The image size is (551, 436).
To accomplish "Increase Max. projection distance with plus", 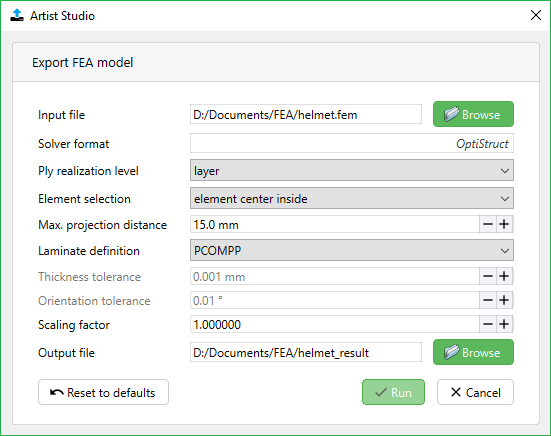I will click(505, 224).
